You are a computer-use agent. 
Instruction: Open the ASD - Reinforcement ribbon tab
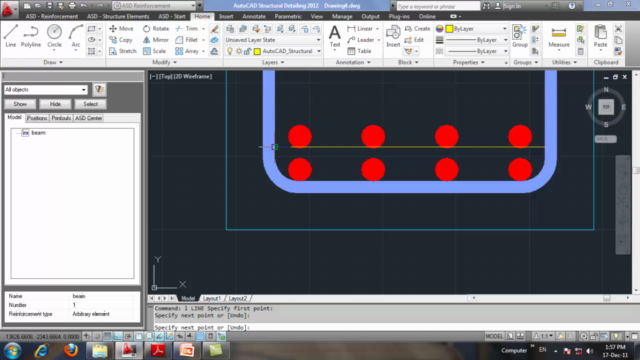point(51,16)
